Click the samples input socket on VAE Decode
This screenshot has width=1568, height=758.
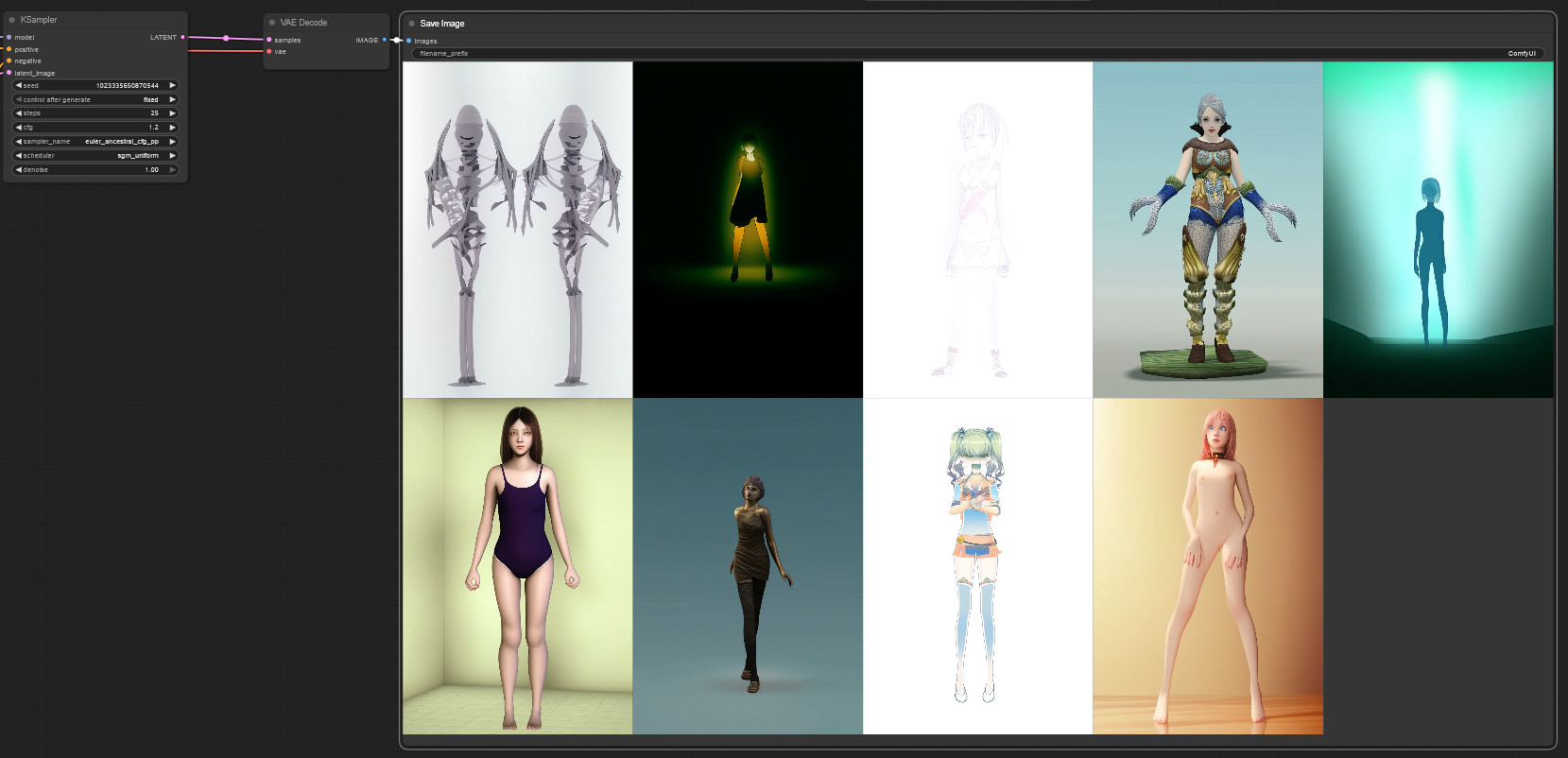(x=269, y=40)
